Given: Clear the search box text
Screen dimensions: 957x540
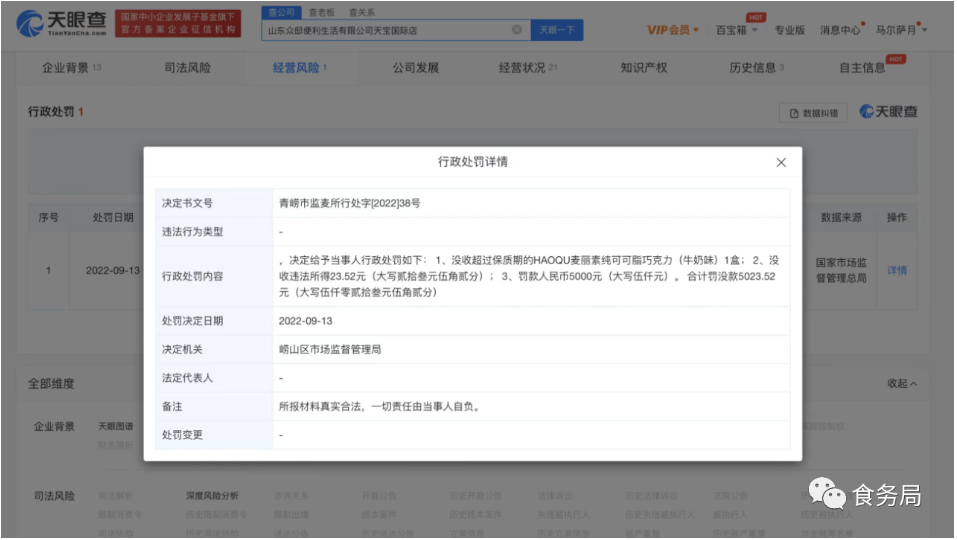Looking at the screenshot, I should point(517,30).
